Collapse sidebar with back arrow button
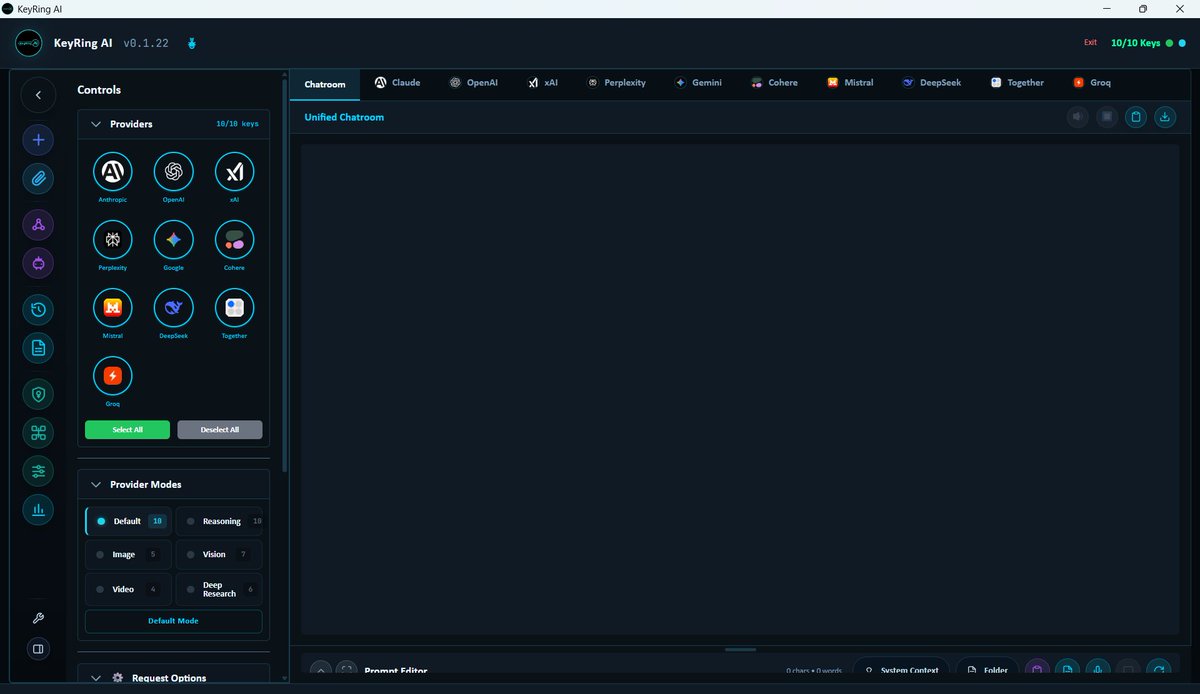 coord(38,95)
